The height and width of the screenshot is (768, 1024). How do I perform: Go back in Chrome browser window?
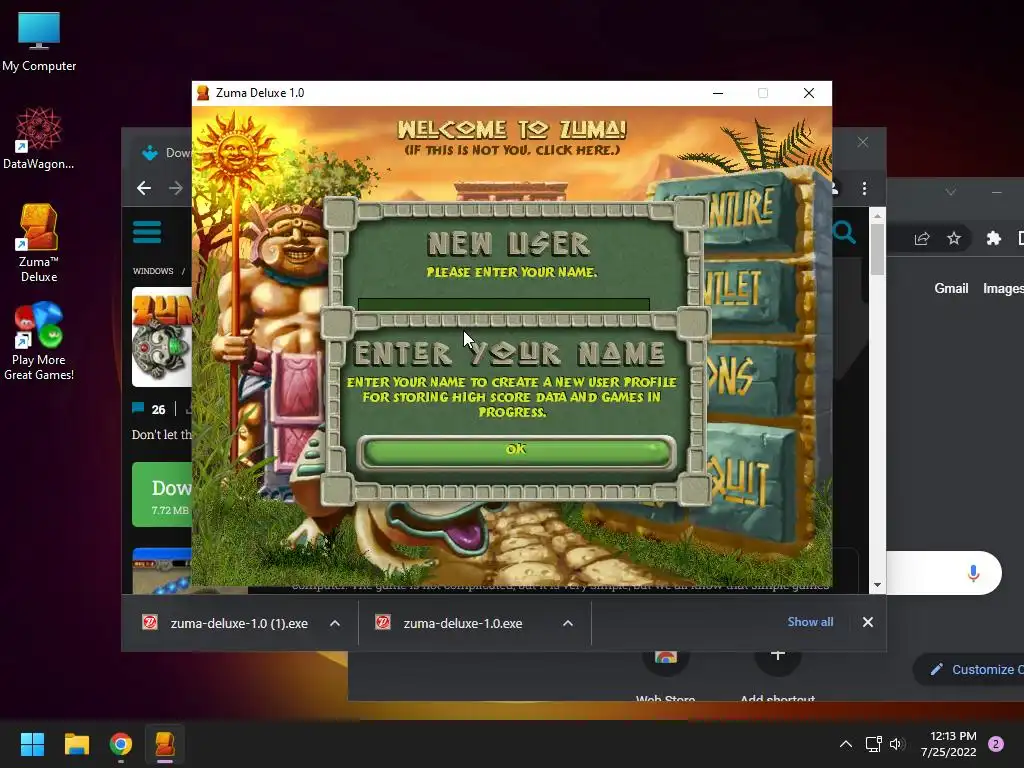144,188
